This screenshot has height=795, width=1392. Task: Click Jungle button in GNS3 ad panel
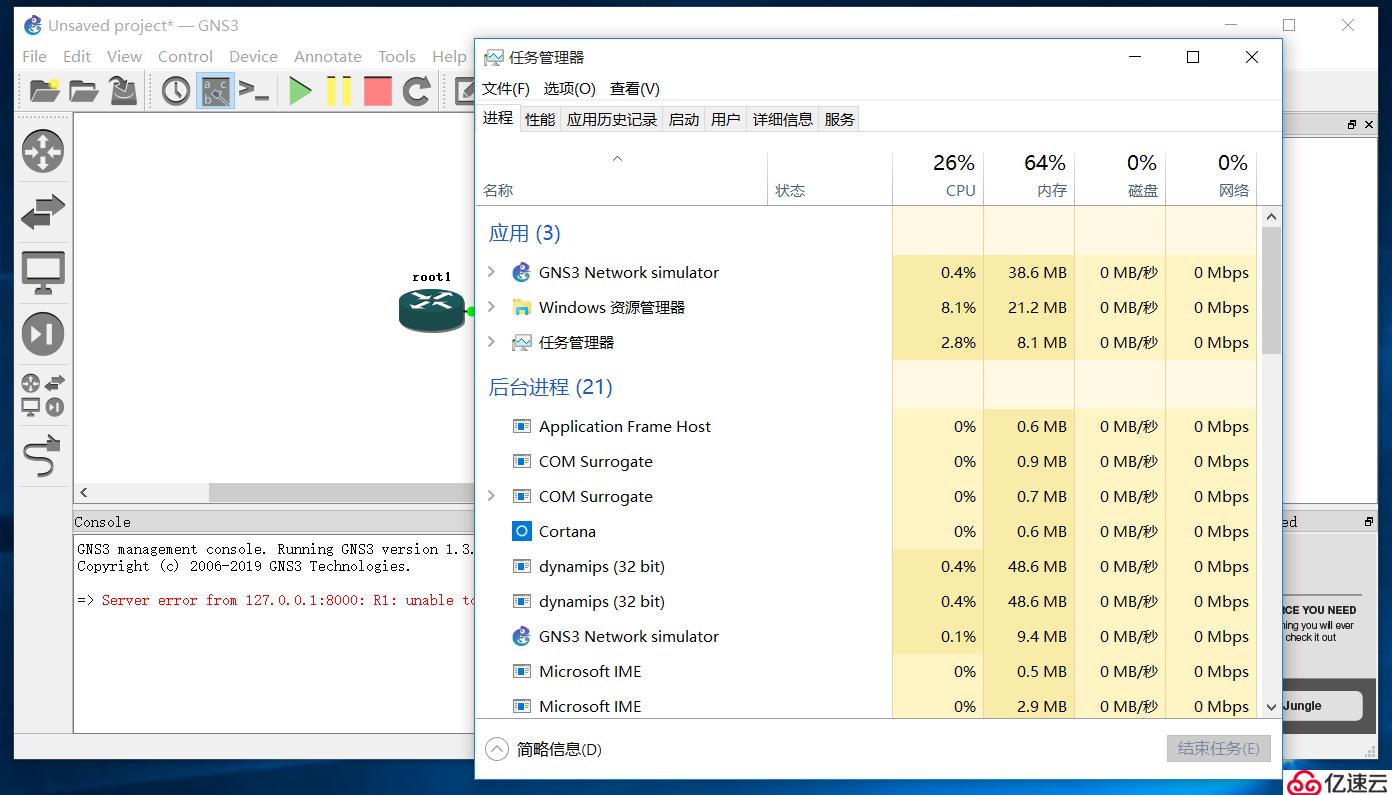[x=1322, y=706]
